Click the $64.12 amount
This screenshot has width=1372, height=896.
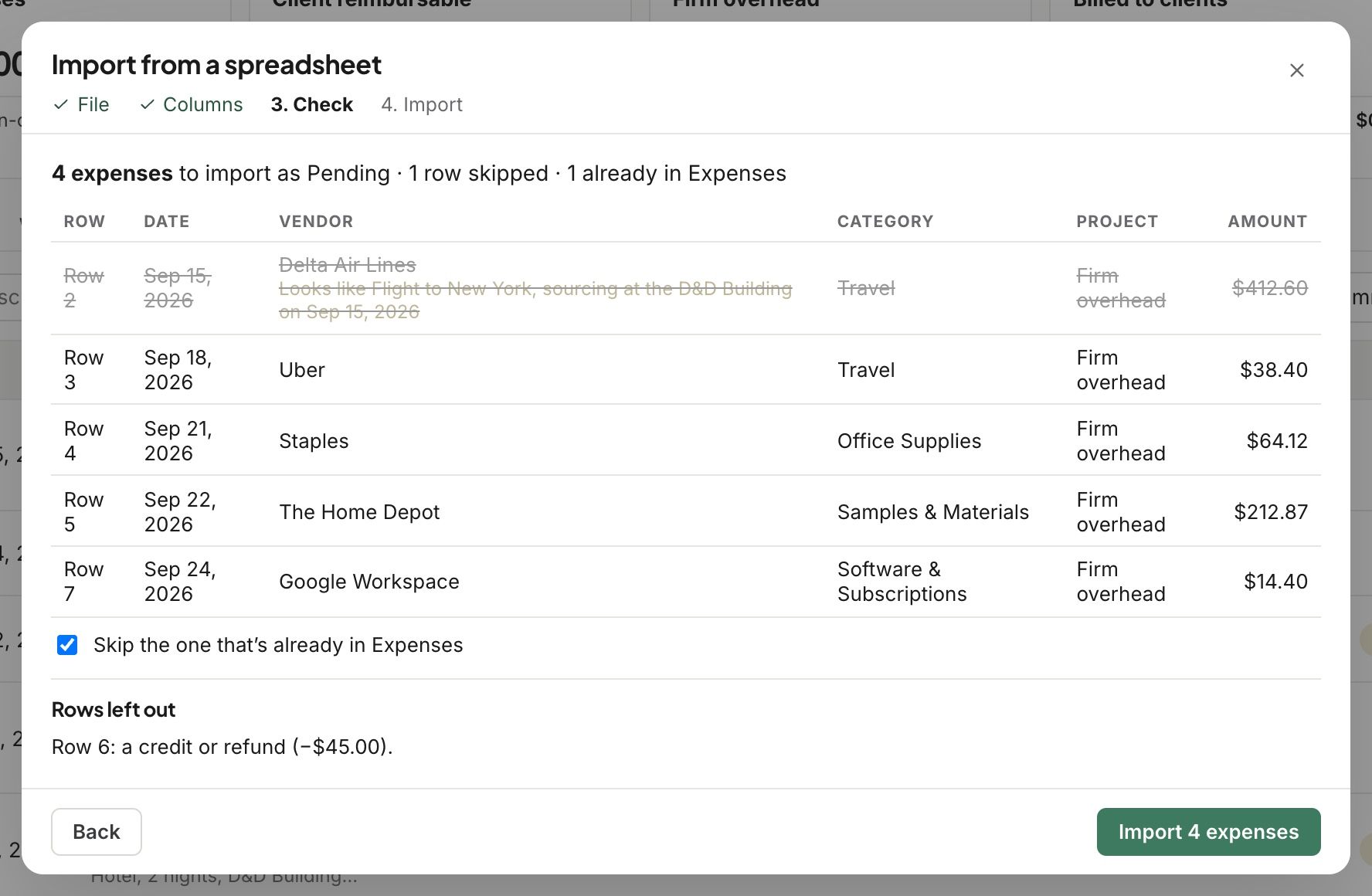(x=1277, y=441)
